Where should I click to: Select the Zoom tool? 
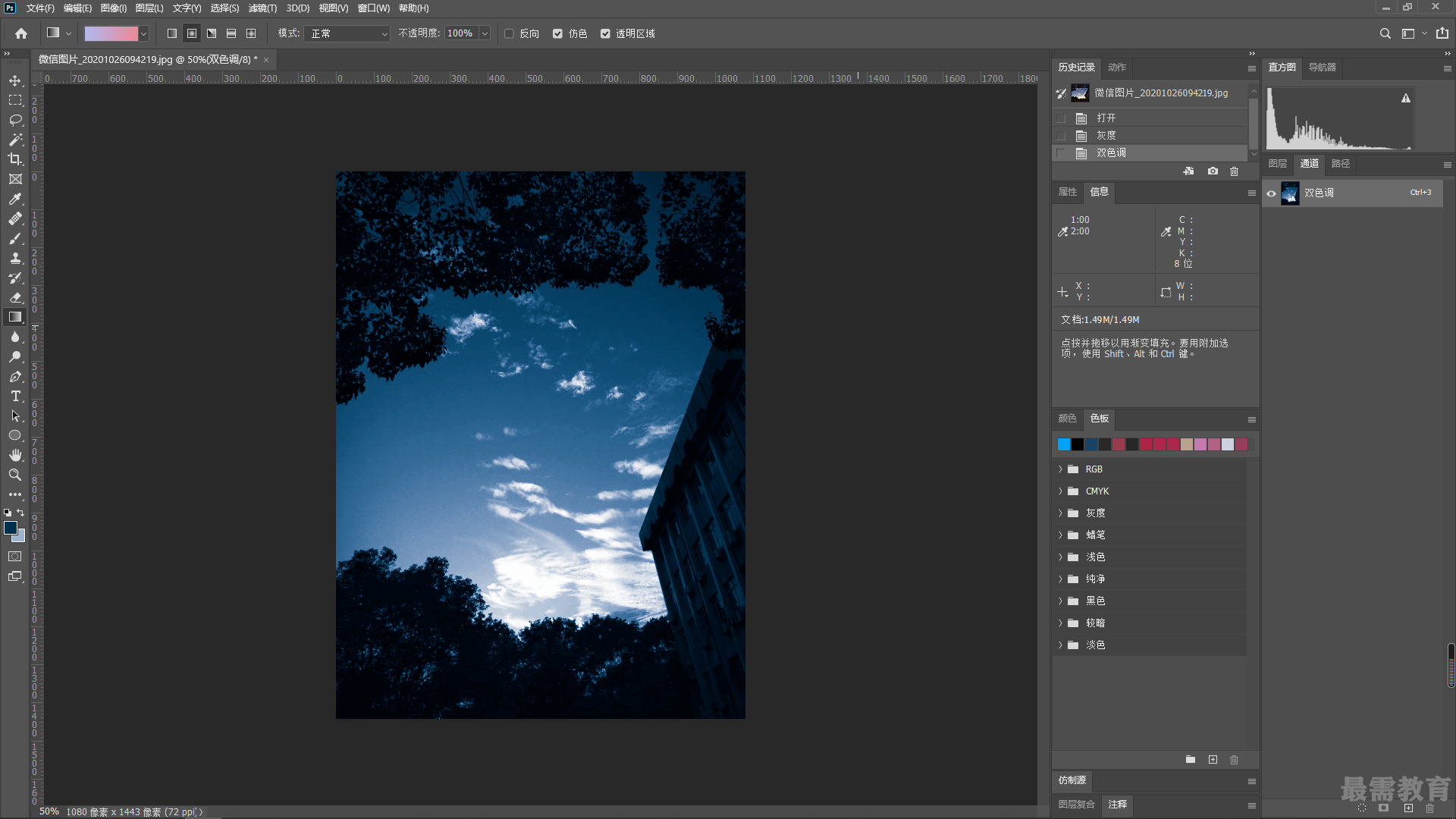click(x=15, y=475)
